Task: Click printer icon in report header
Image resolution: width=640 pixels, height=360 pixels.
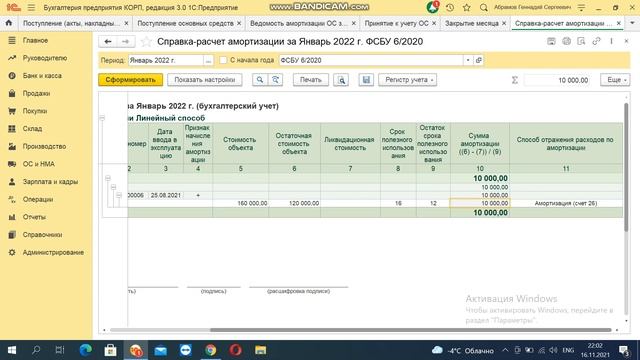Action: [567, 41]
